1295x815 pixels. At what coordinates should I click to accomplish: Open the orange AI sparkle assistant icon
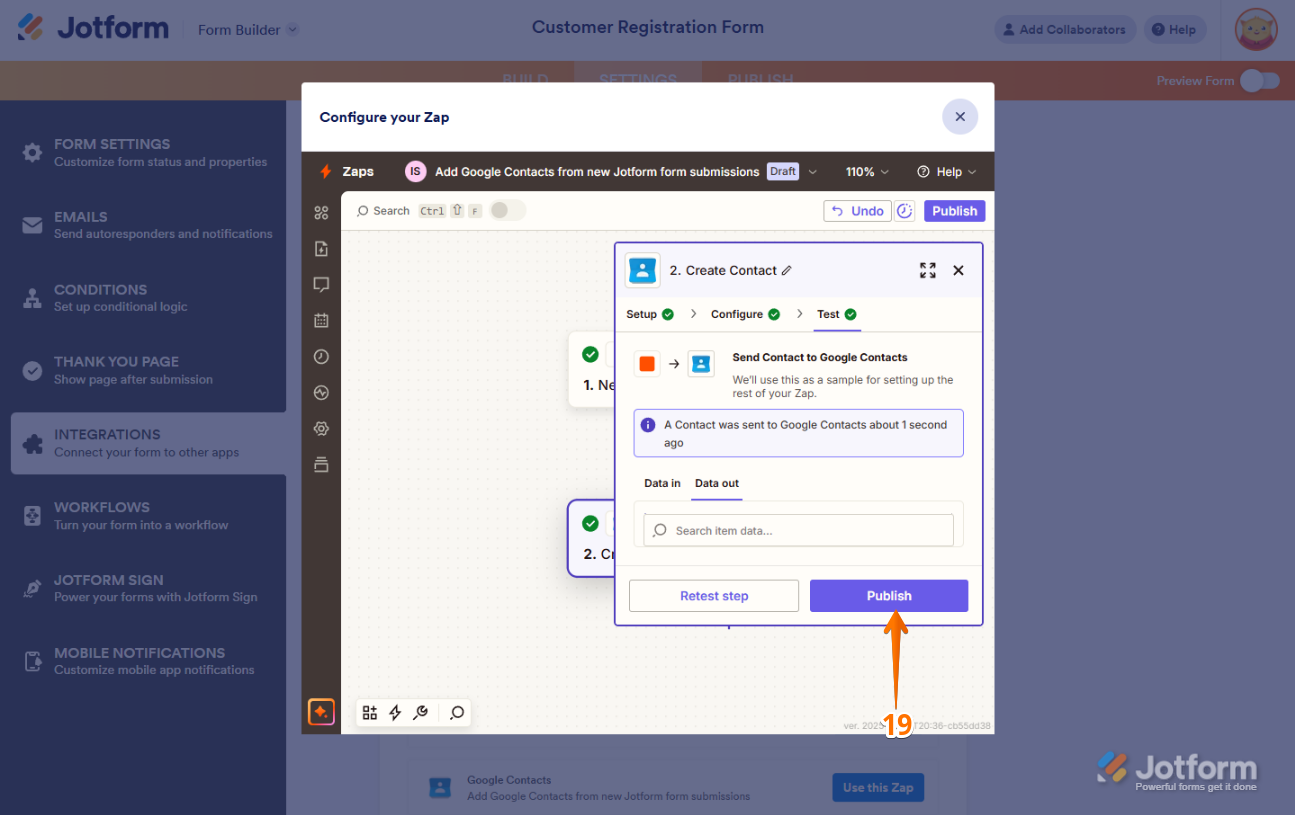pos(321,712)
